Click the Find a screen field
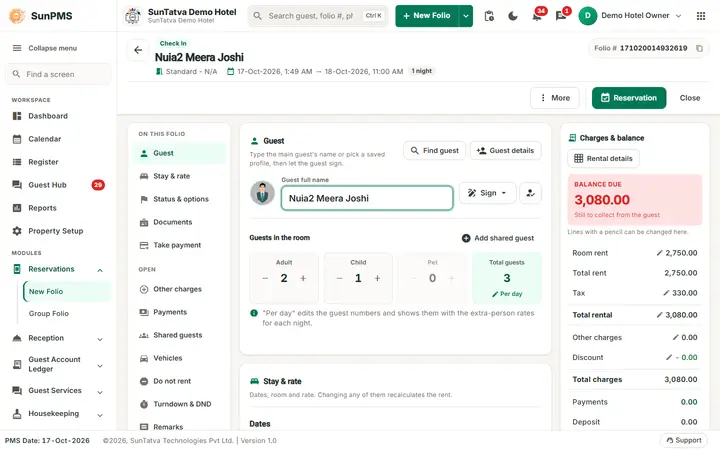 coord(58,74)
